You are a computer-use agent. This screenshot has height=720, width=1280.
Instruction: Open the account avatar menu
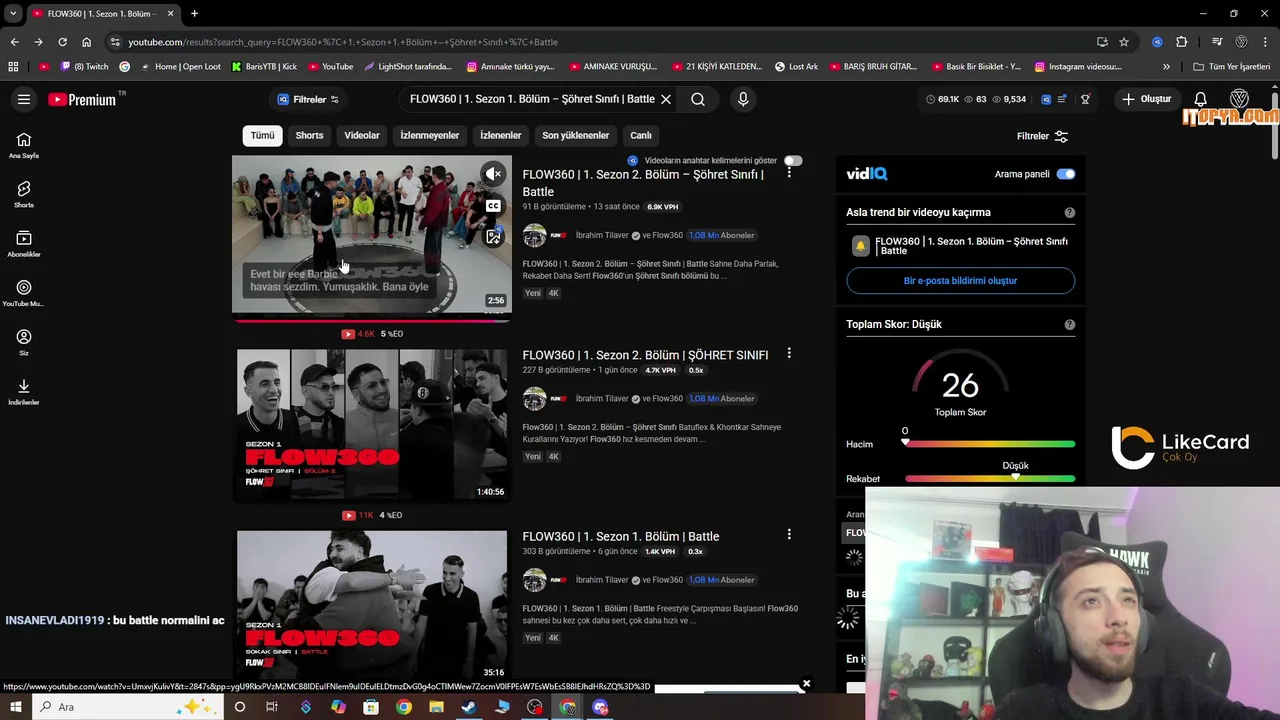[x=1239, y=99]
